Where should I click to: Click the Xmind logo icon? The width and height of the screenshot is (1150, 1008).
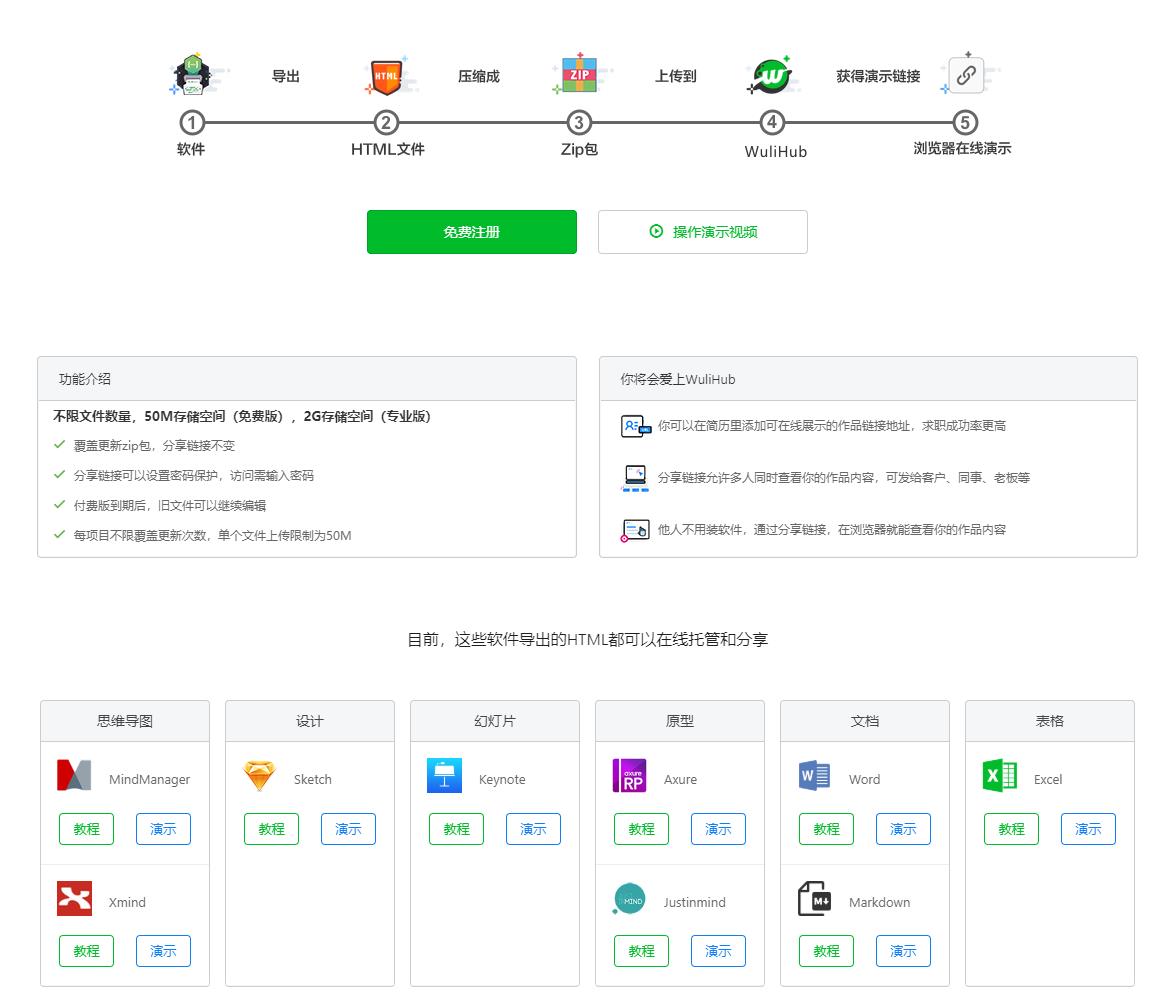[74, 899]
